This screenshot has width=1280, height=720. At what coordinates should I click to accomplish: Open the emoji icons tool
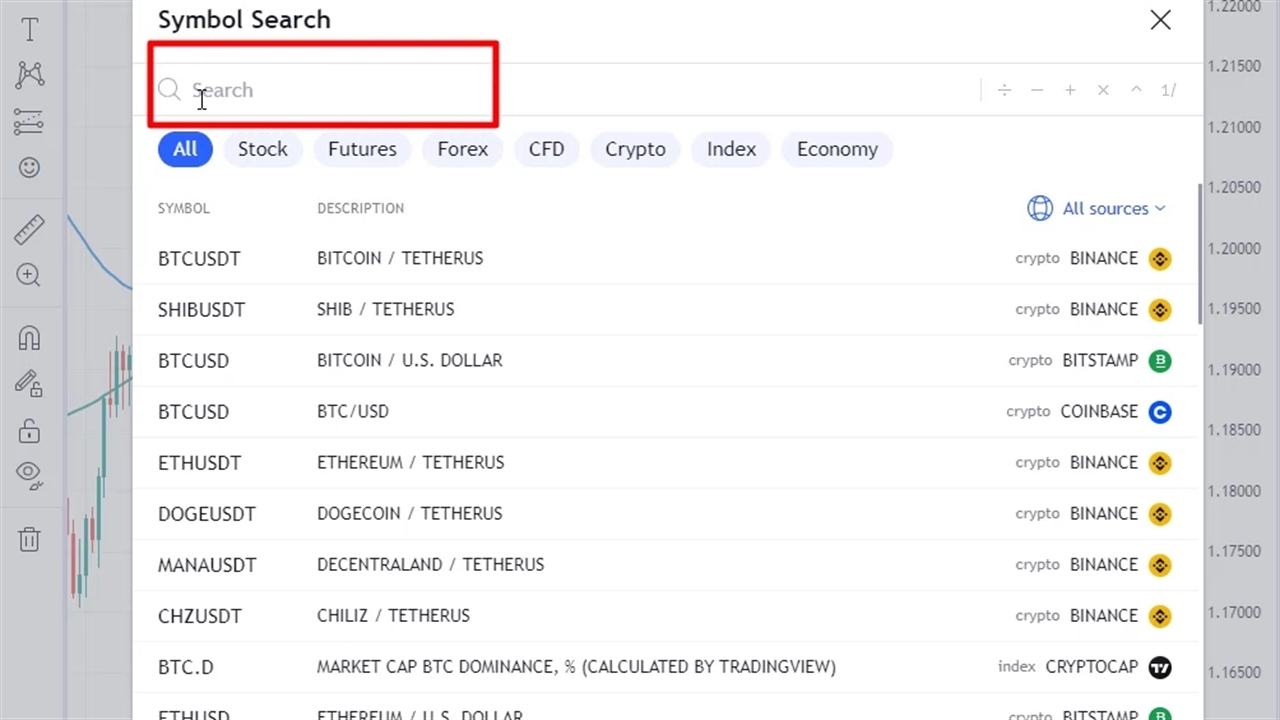pos(30,167)
